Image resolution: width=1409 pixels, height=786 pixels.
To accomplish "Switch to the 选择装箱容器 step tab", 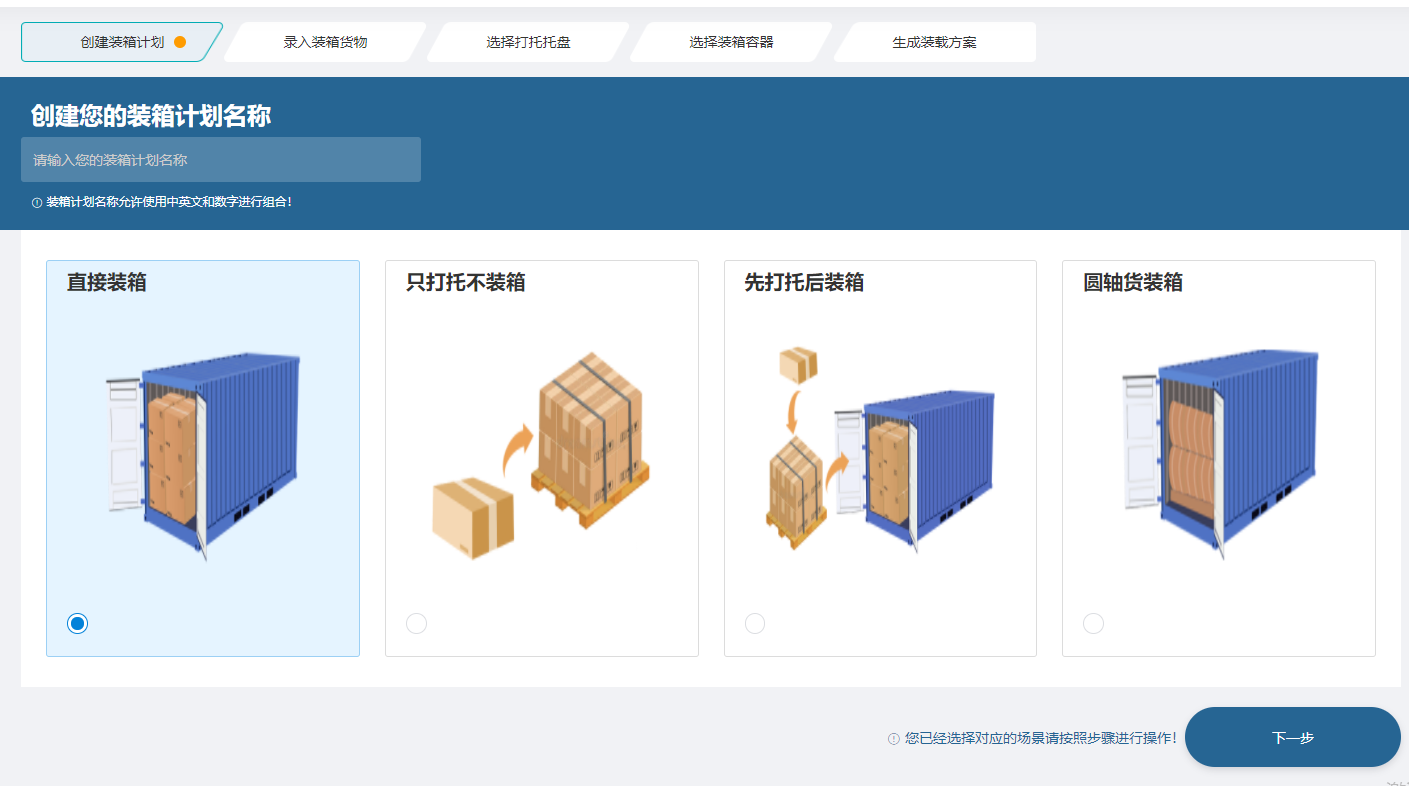I will (x=731, y=42).
